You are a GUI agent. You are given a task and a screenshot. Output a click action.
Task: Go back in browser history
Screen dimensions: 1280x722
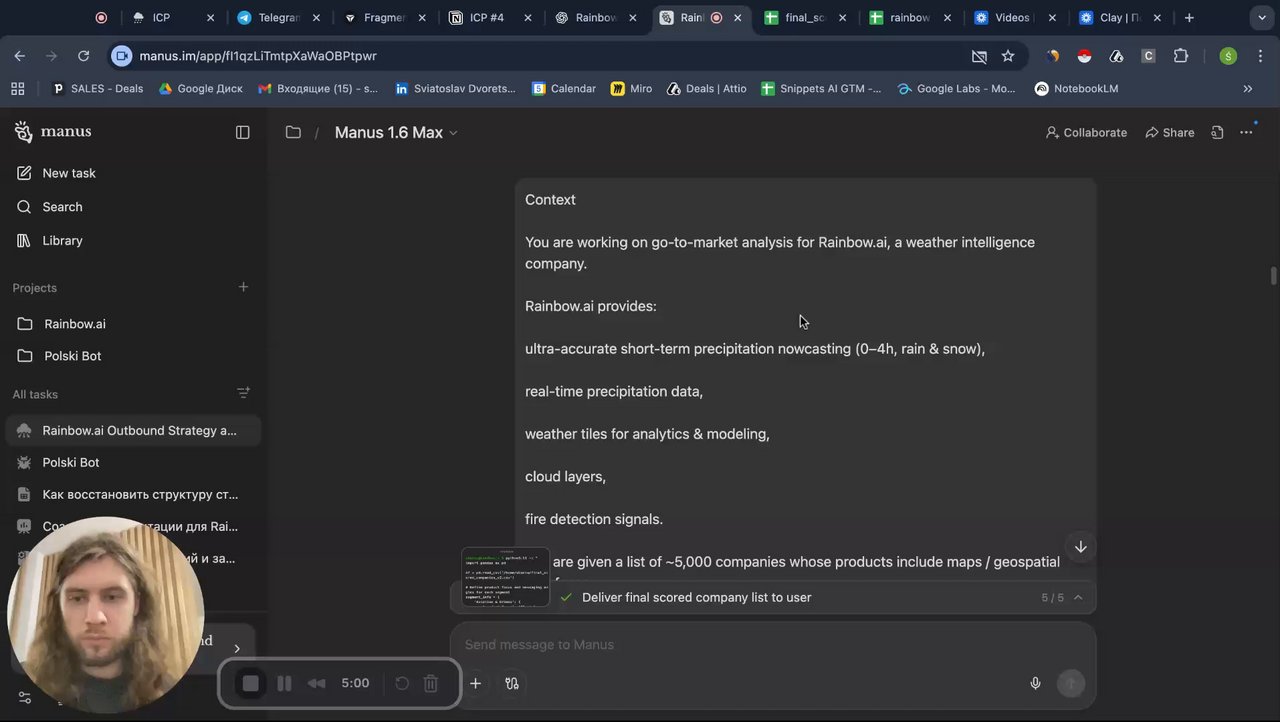point(20,56)
